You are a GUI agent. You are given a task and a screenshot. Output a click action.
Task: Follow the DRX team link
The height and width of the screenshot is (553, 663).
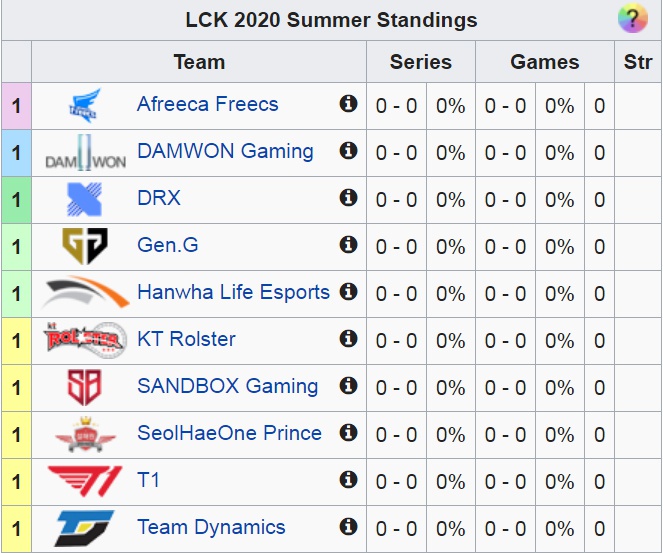tap(159, 198)
